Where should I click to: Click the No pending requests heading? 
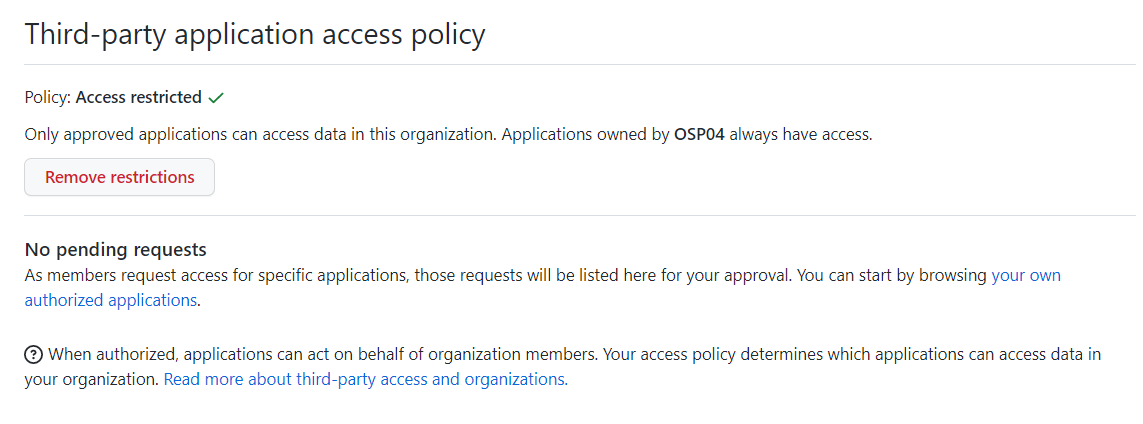[x=116, y=250]
